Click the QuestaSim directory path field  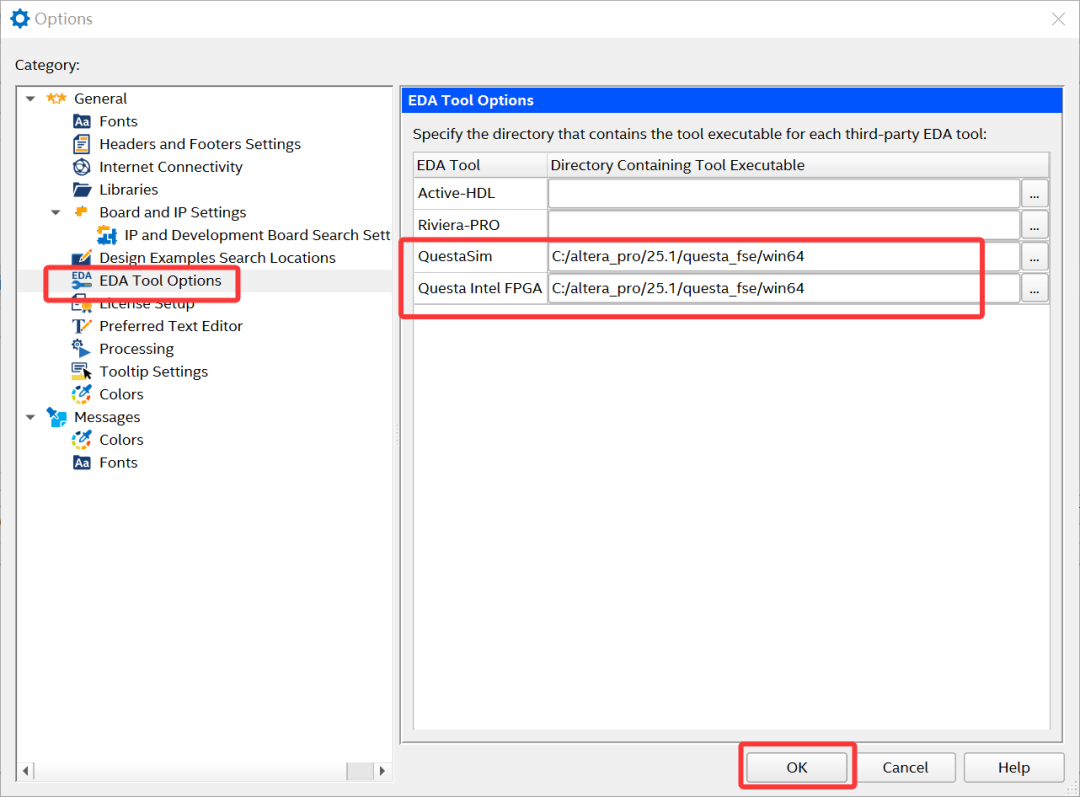784,257
